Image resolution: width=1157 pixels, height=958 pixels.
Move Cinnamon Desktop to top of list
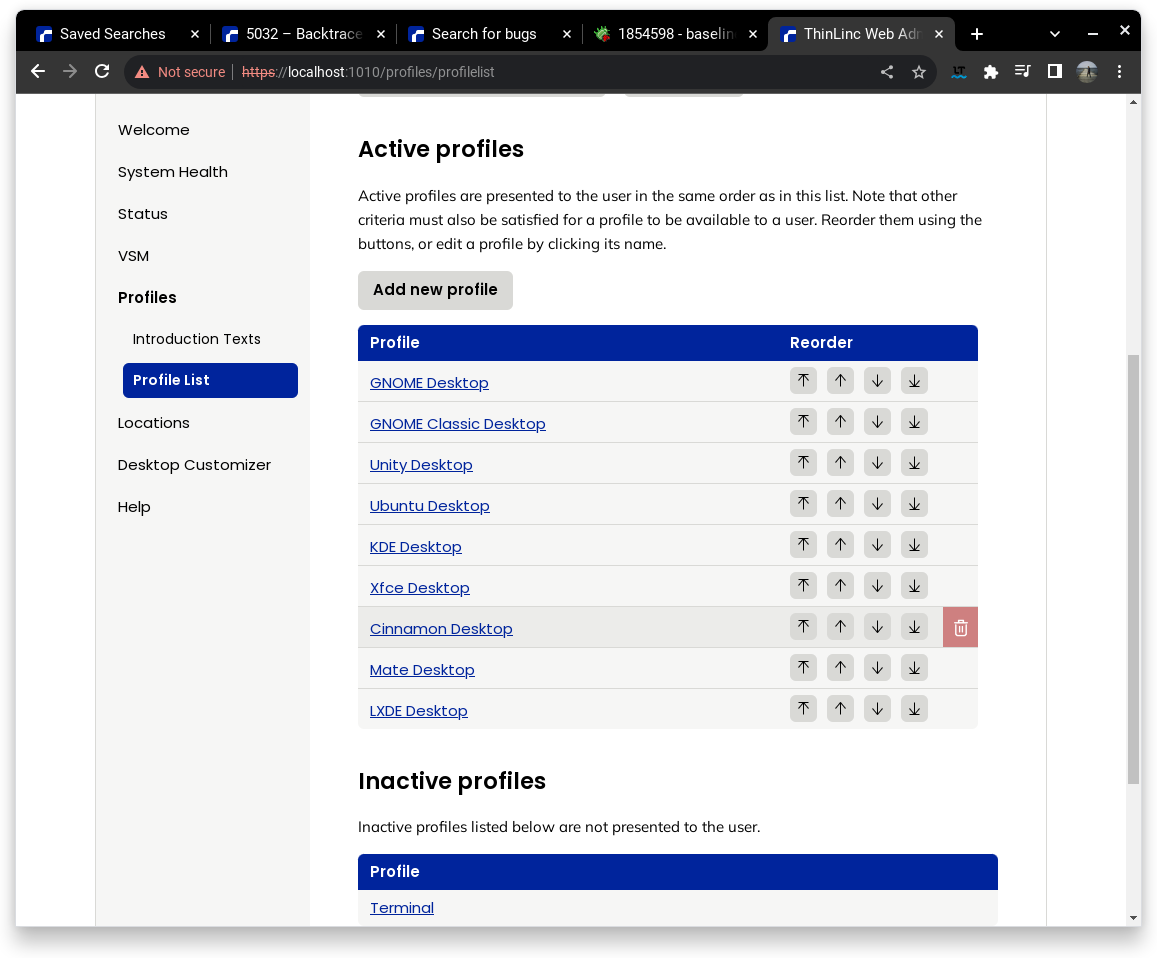click(x=803, y=627)
